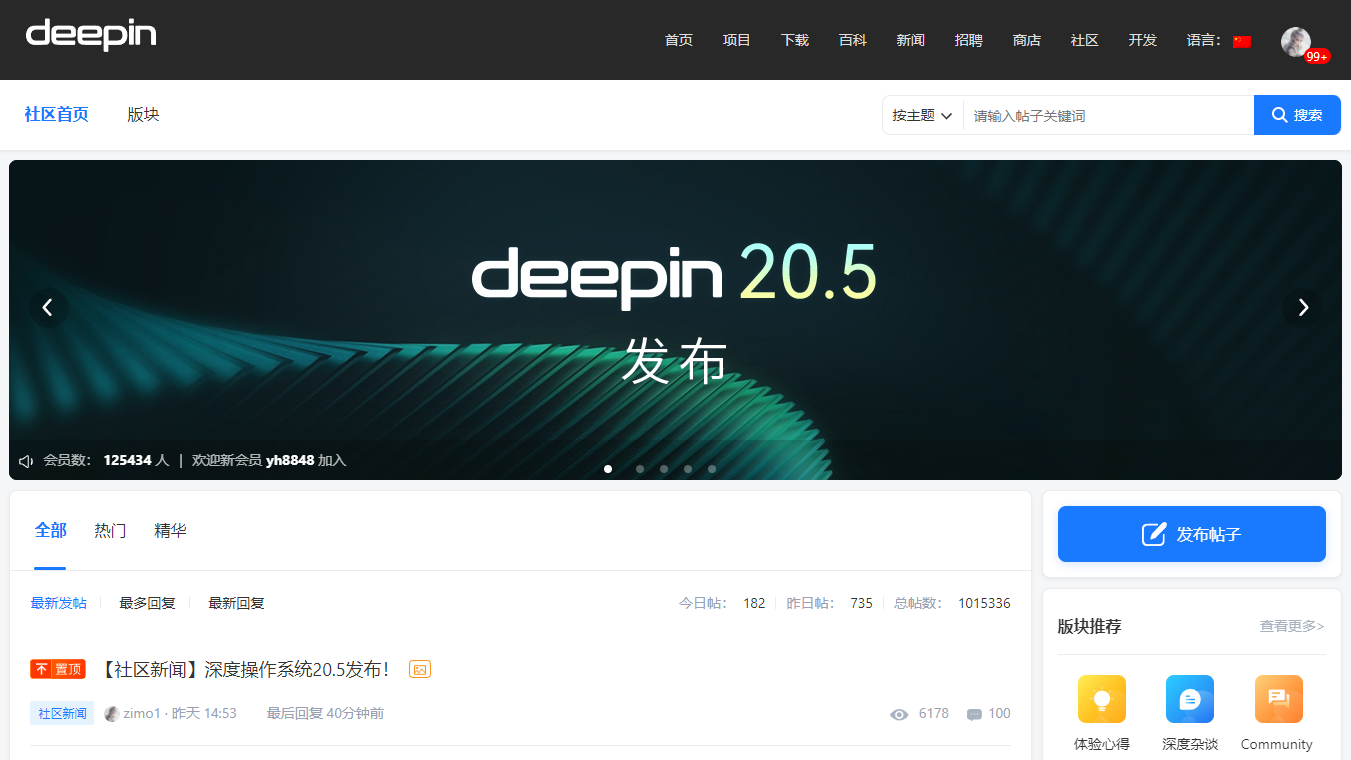Viewport: 1351px width, 760px height.
Task: Click the blue 搜索 button
Action: tap(1297, 115)
